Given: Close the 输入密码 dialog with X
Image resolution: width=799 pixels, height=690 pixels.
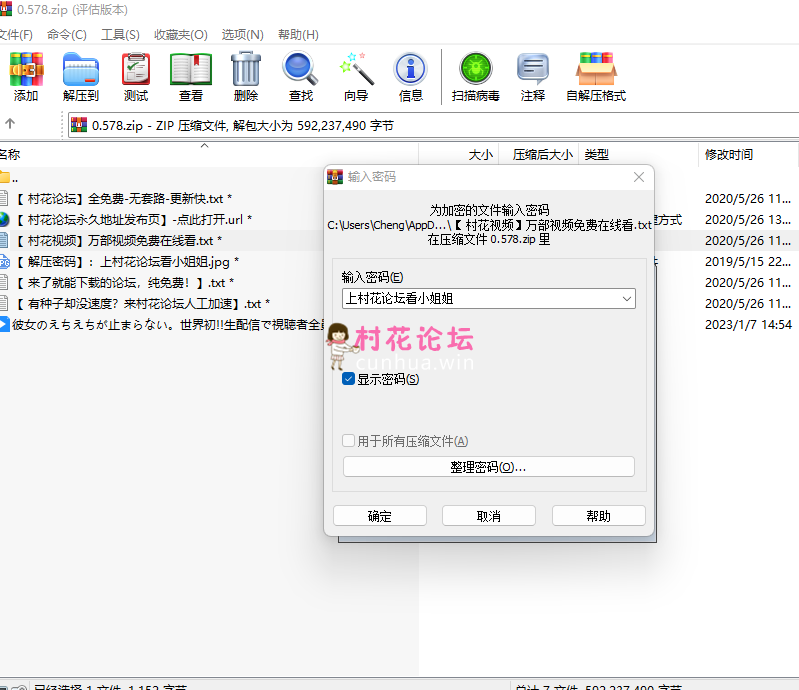Looking at the screenshot, I should 639,177.
